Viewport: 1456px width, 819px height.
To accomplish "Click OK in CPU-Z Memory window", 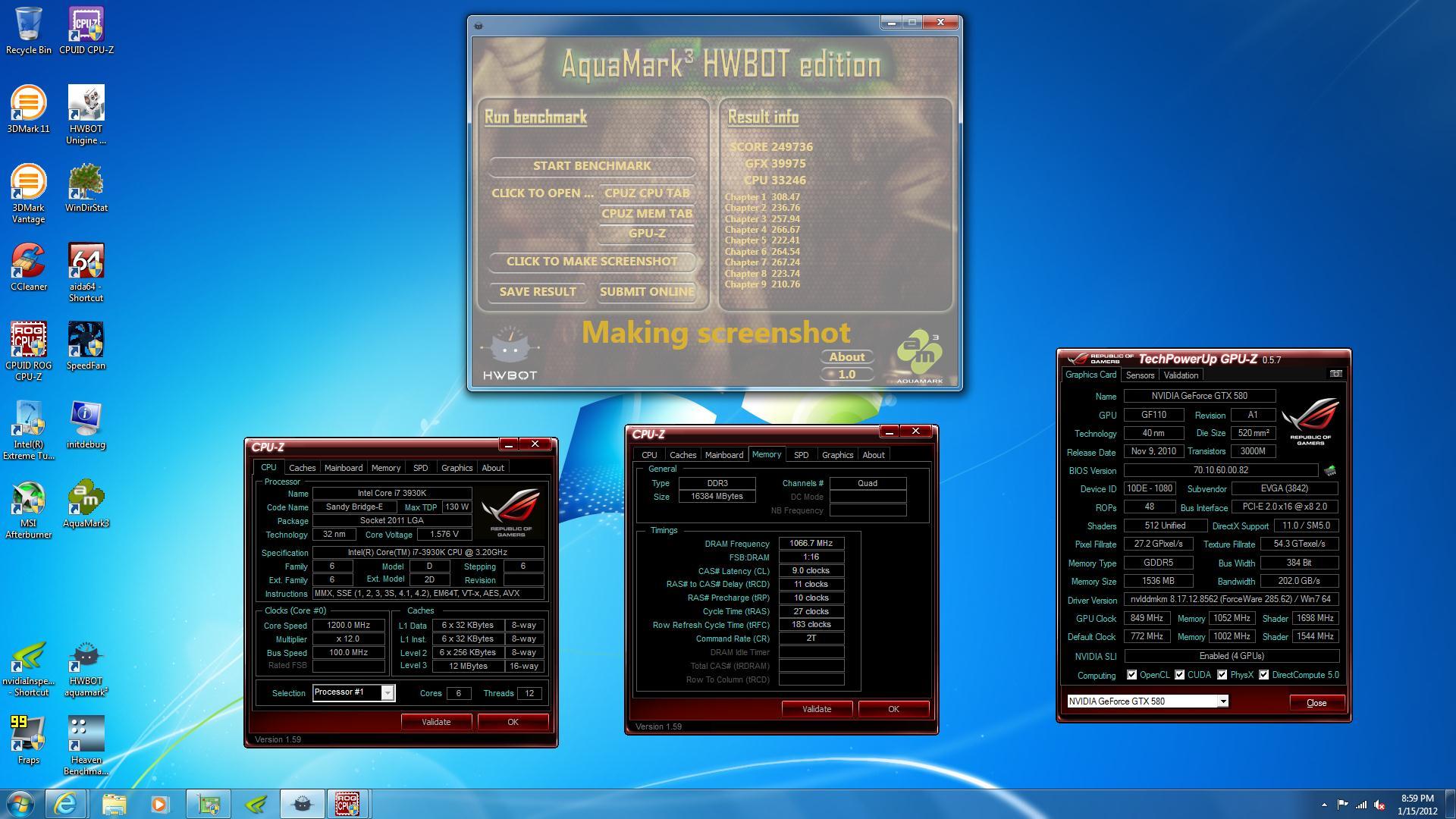I will click(x=893, y=709).
